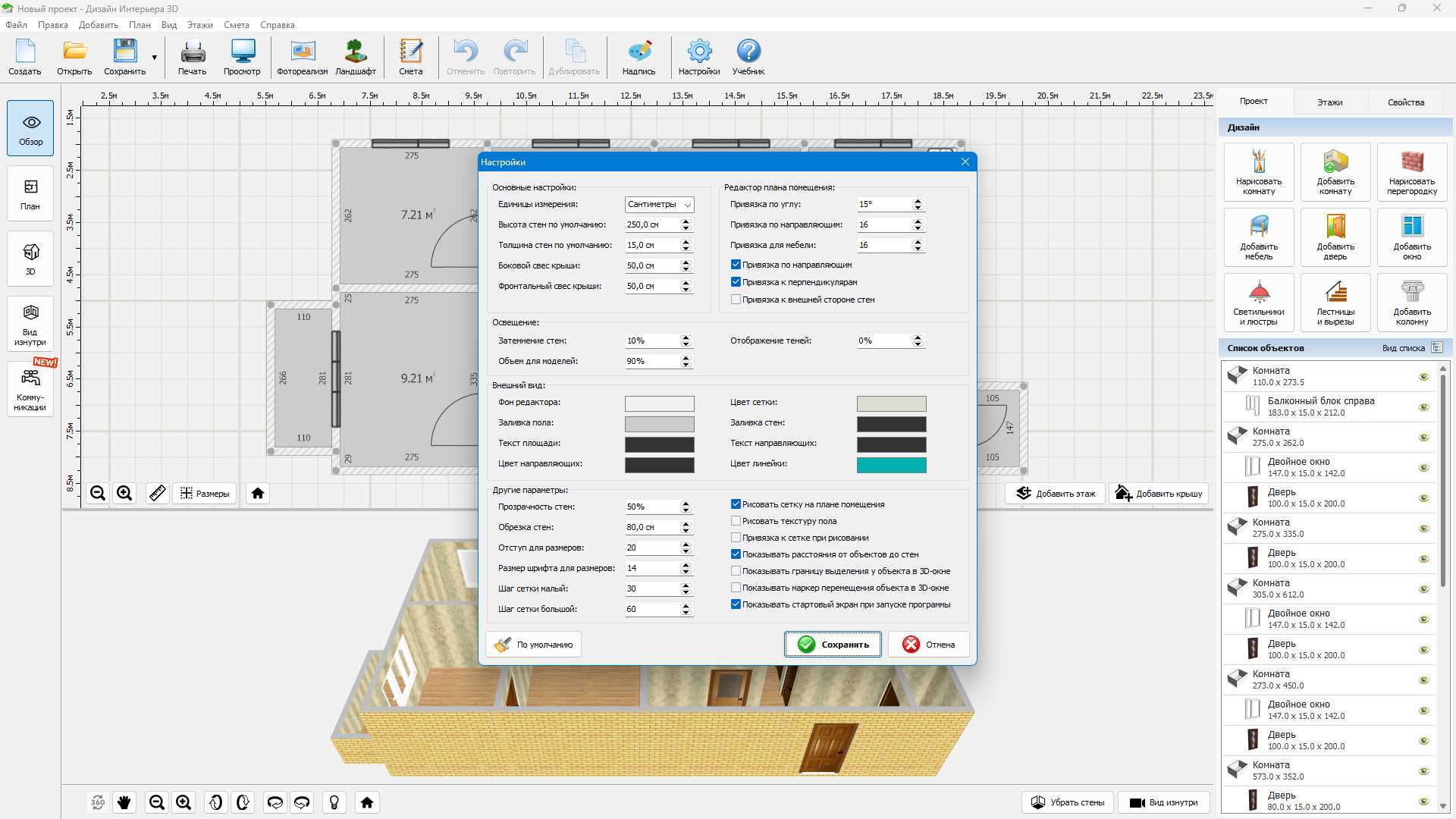Toggle Показывать стартовый экран checkbox
Image resolution: width=1456 pixels, height=819 pixels.
pos(736,604)
